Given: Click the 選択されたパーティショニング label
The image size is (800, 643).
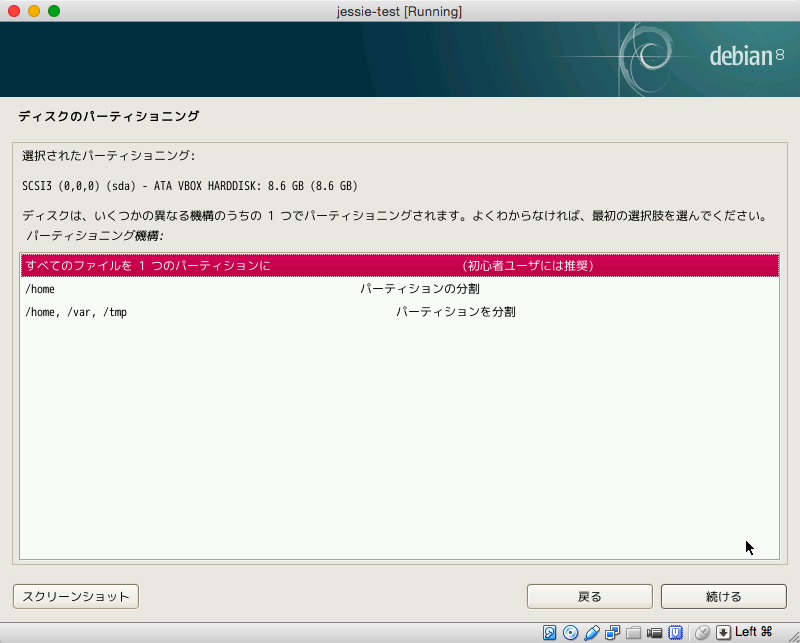Looking at the screenshot, I should click(x=108, y=156).
